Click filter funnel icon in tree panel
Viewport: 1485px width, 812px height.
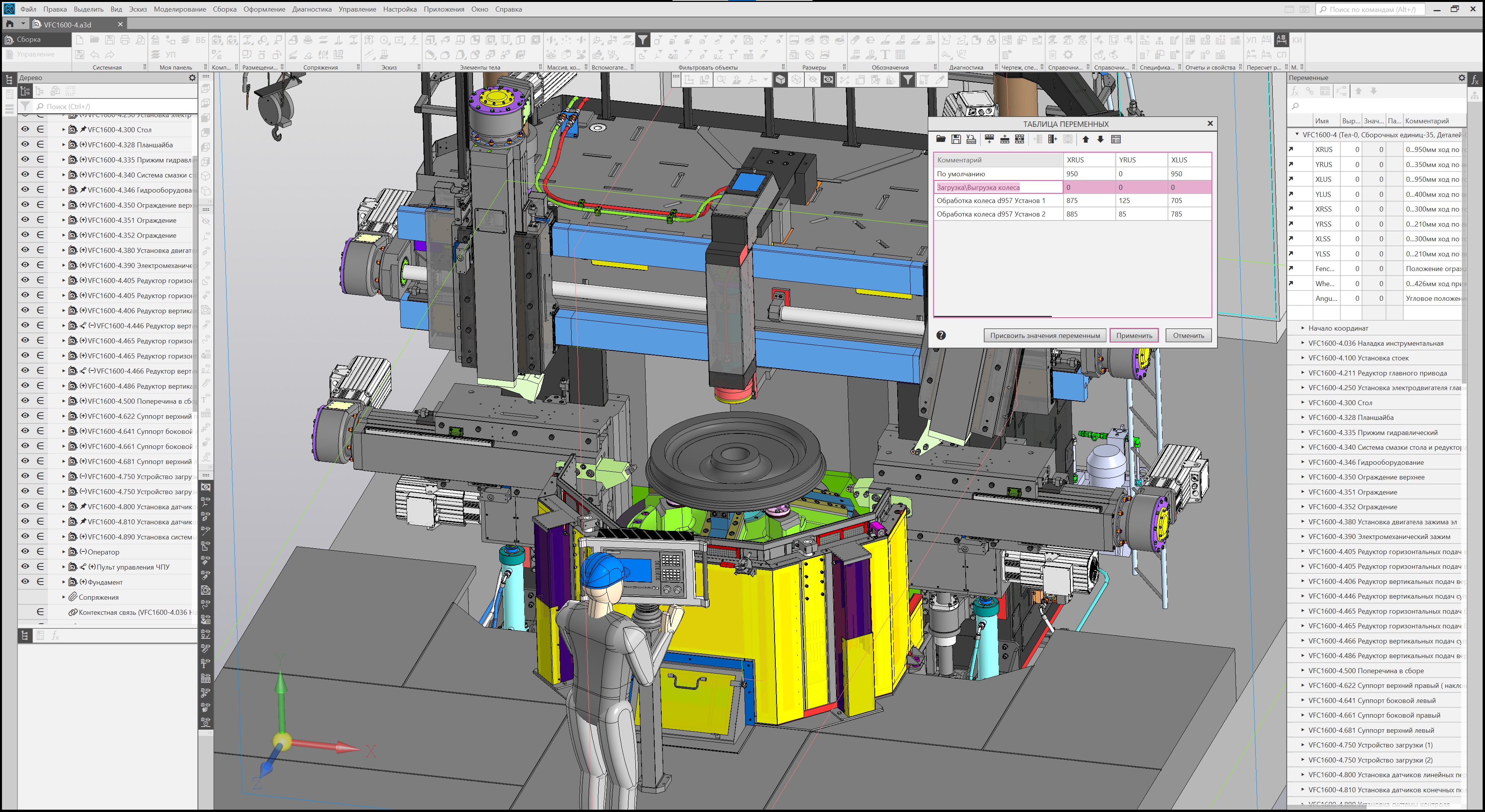point(26,106)
